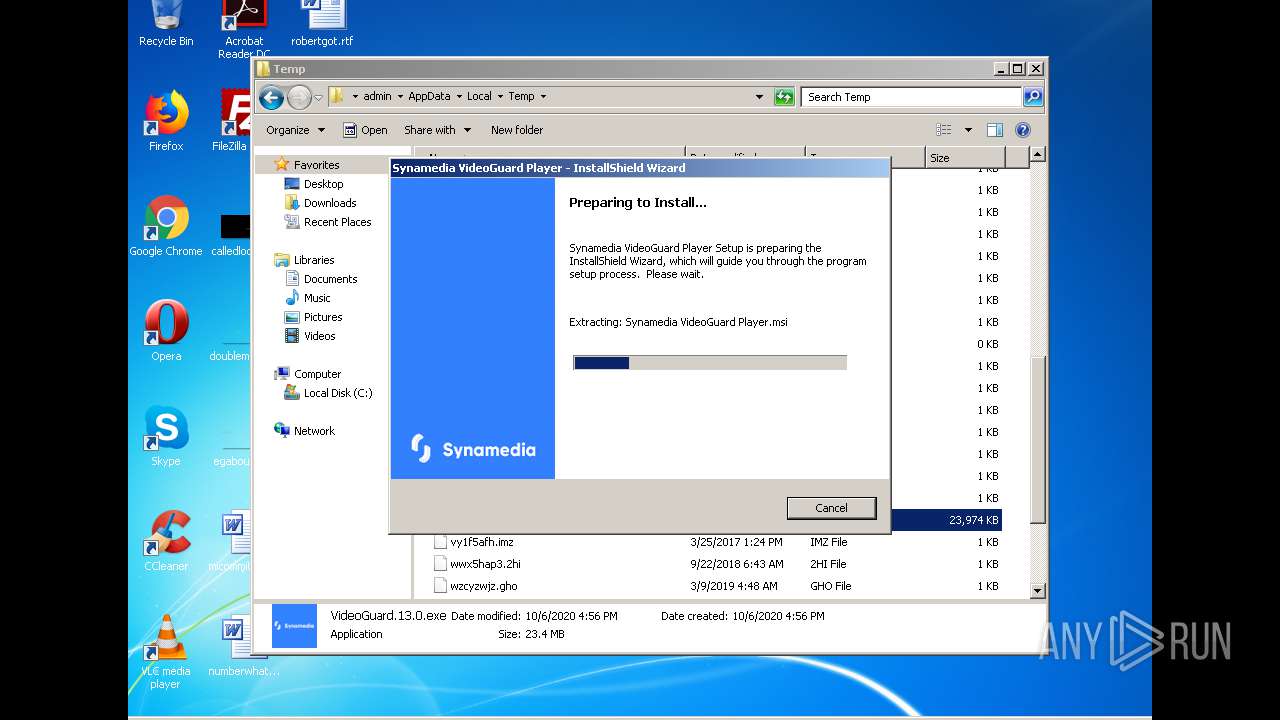Launch VLC media player shortcut

click(166, 650)
